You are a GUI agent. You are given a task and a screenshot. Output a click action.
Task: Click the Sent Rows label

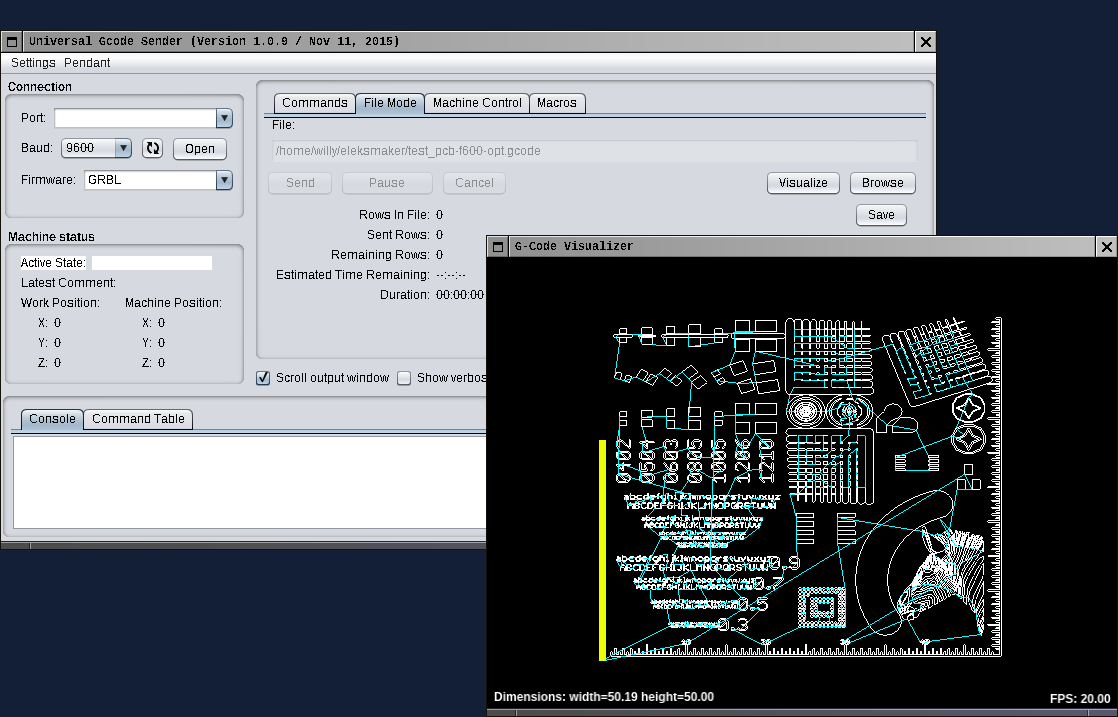click(x=398, y=234)
